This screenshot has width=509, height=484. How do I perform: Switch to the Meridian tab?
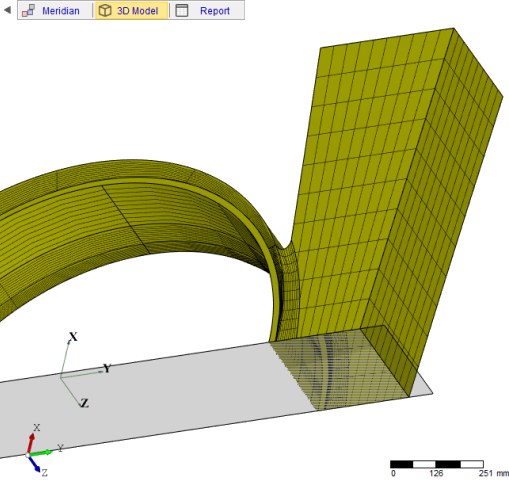point(55,11)
